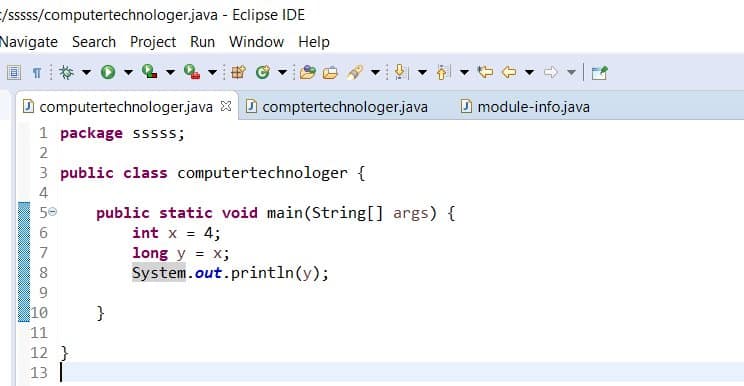
Task: Switch to the comptertechnologer.java tab
Action: coord(337,107)
